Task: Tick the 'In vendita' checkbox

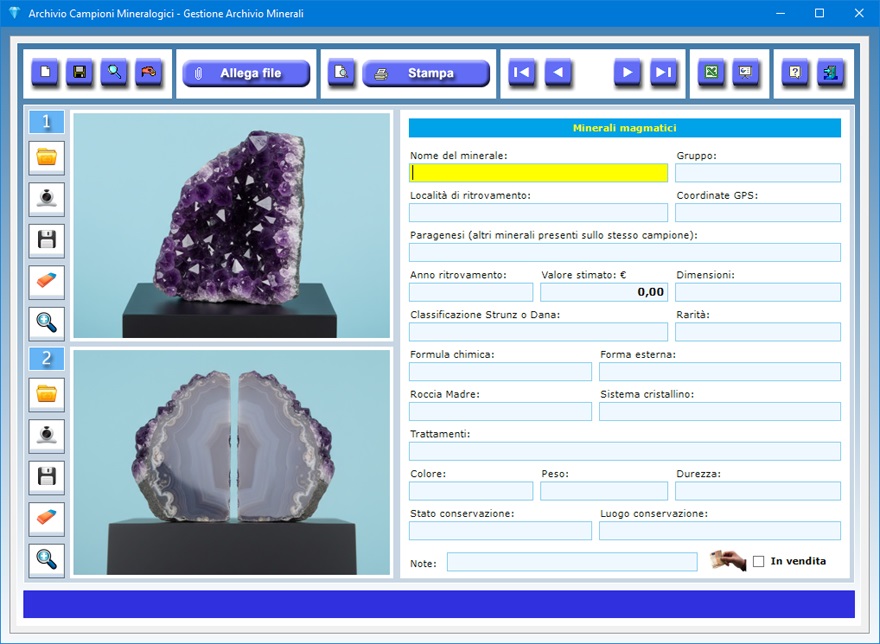Action: [759, 561]
